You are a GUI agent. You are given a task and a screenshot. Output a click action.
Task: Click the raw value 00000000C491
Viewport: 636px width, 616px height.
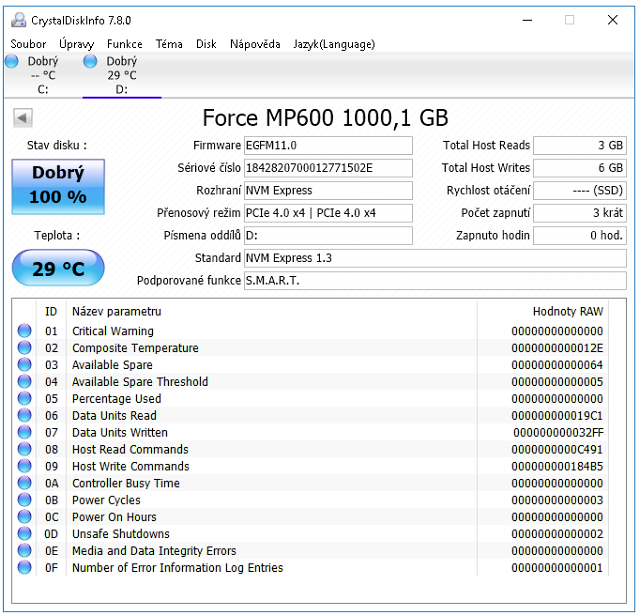(x=557, y=449)
